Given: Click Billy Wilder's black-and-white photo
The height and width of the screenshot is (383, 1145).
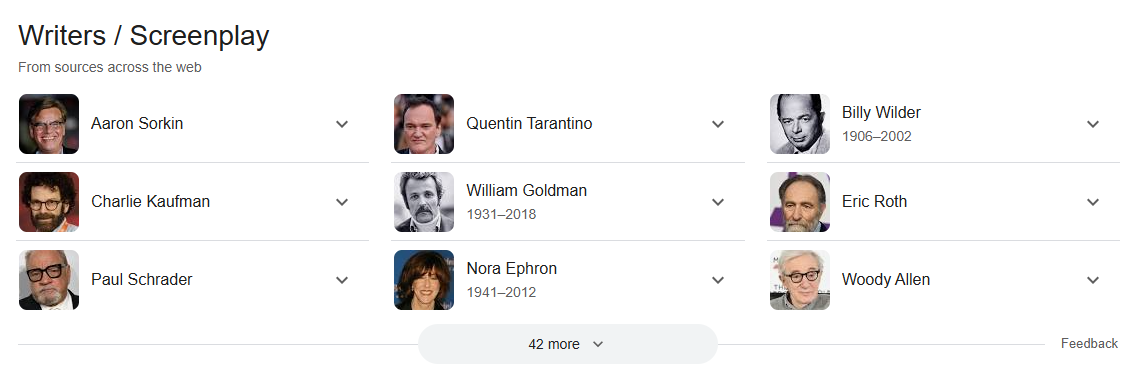Looking at the screenshot, I should (800, 124).
